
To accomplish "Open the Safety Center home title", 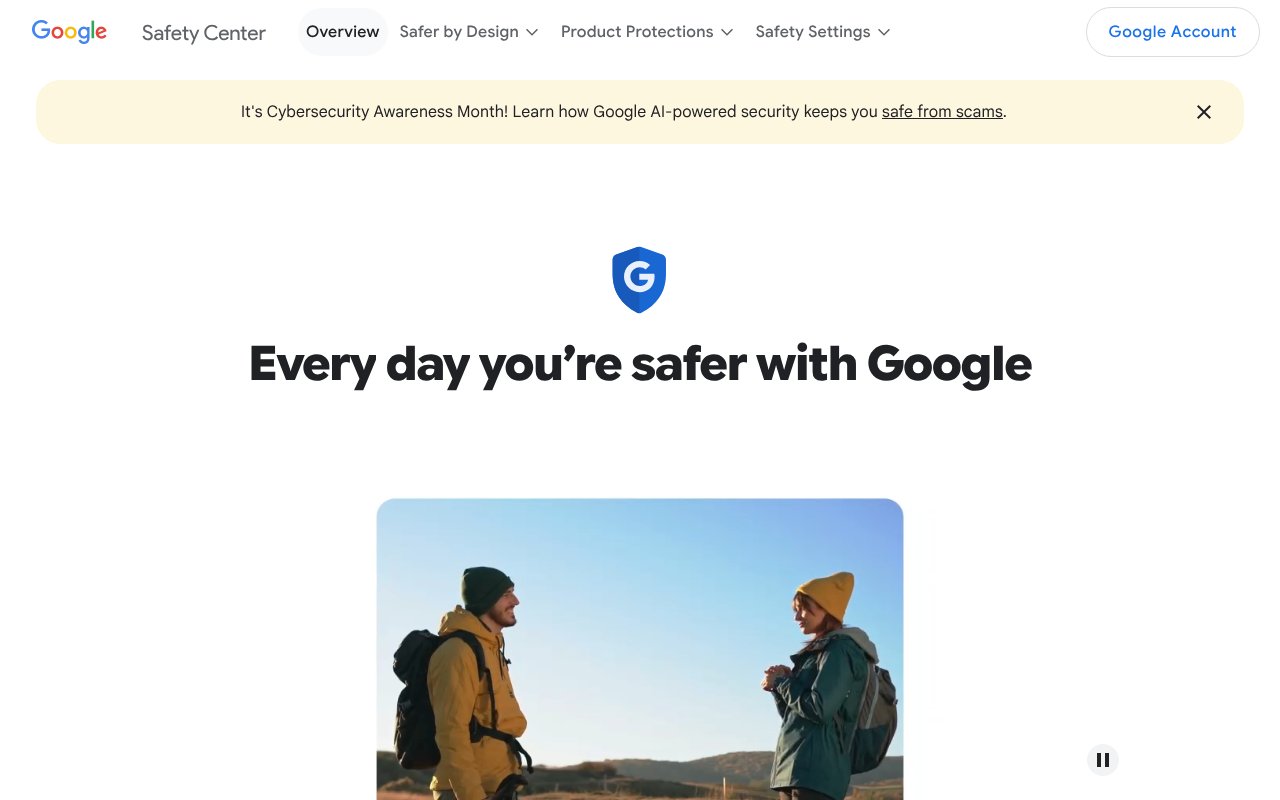I will click(x=204, y=33).
